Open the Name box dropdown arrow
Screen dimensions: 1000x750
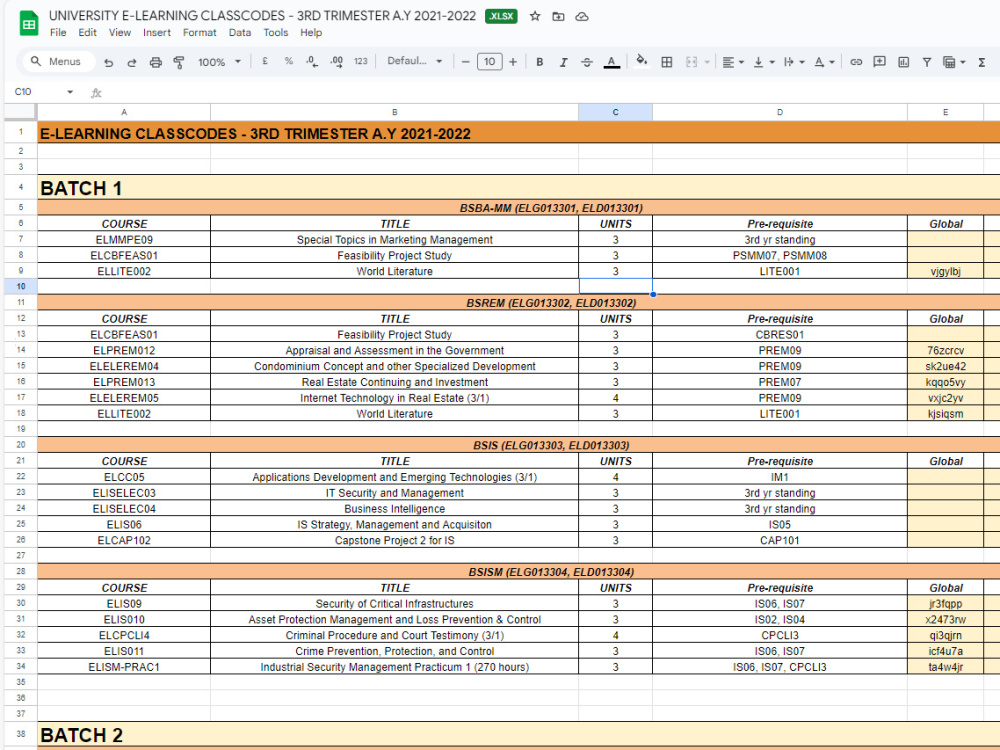[x=70, y=92]
